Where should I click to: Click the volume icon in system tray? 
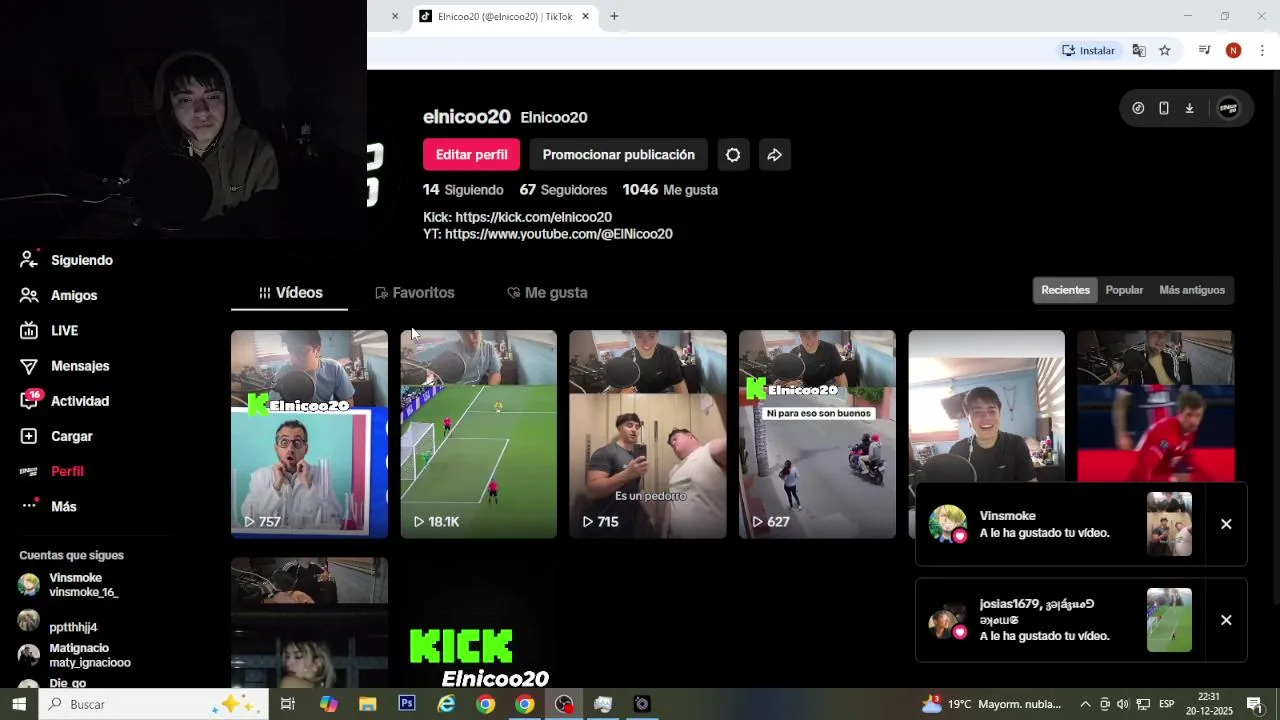[1123, 704]
